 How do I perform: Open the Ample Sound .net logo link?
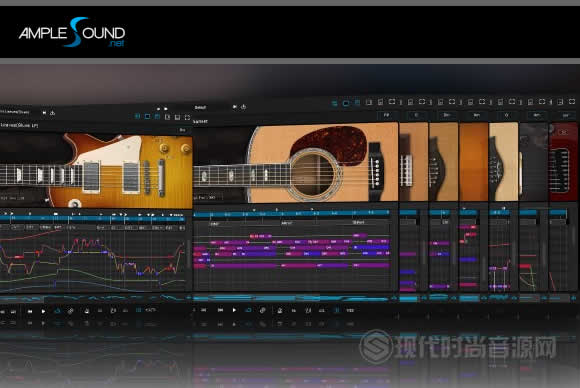click(x=72, y=32)
